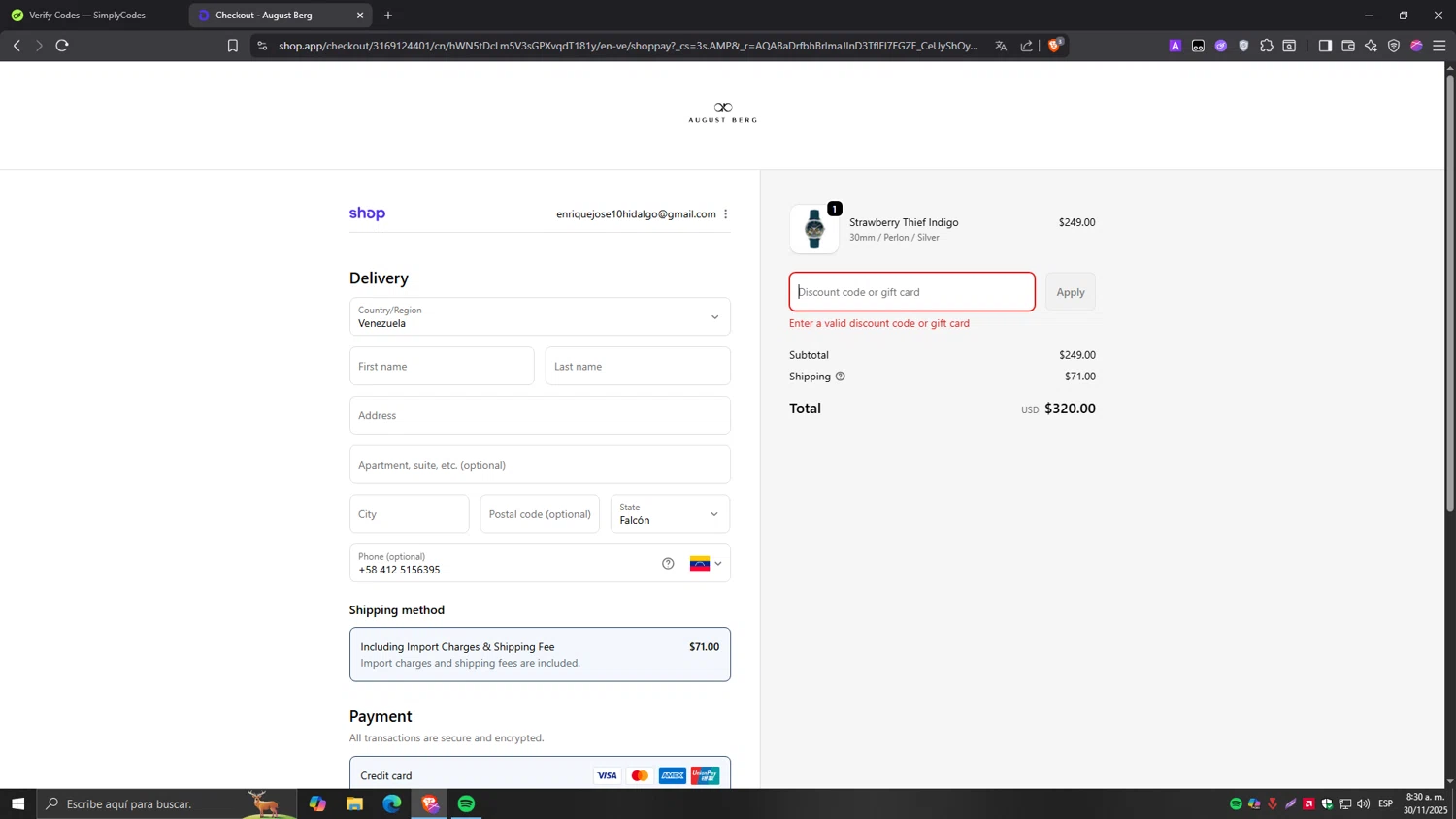The image size is (1456, 819).
Task: Click the Postal code (optional) field
Action: 540,514
